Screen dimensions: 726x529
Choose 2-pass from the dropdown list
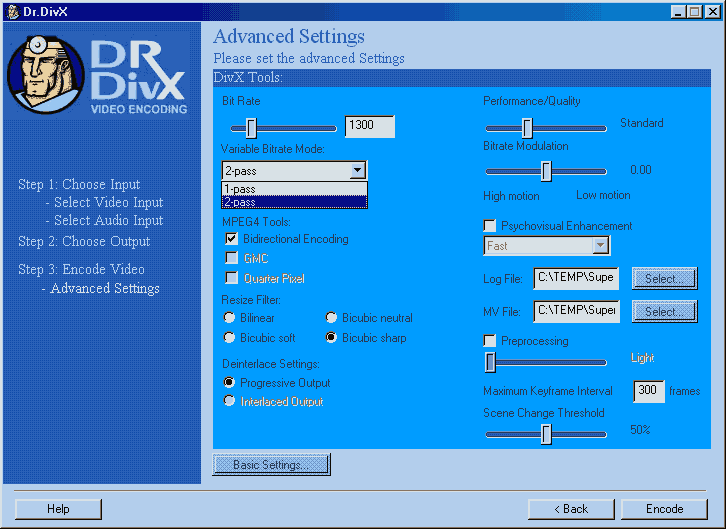point(294,202)
